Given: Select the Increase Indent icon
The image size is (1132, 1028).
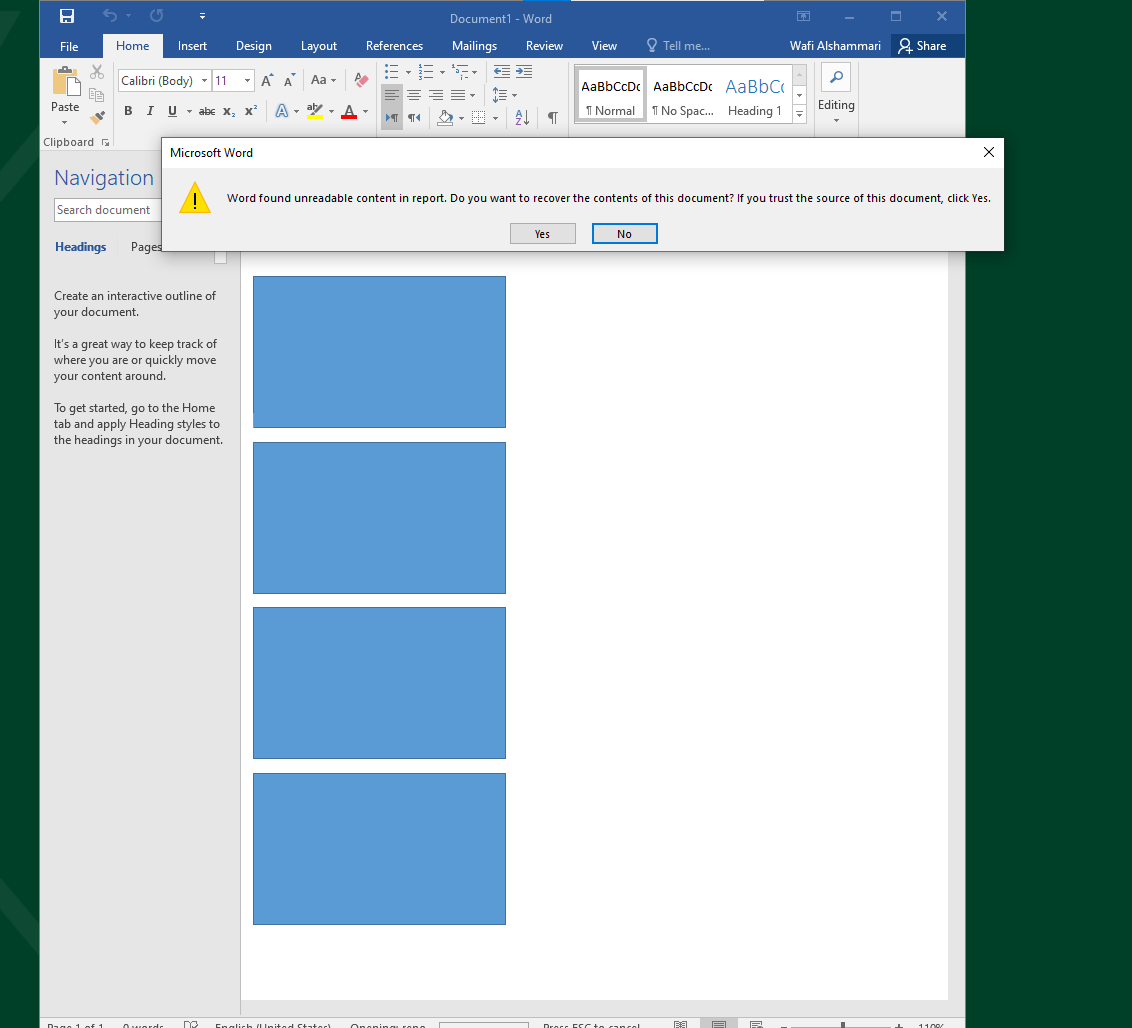Looking at the screenshot, I should pyautogui.click(x=524, y=71).
